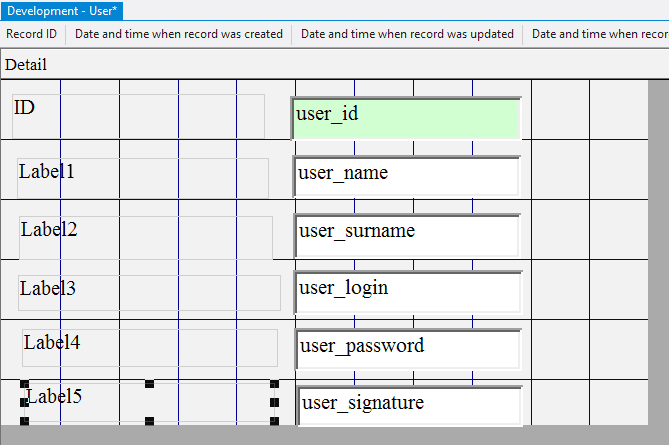Select the Development - User* tab
Image resolution: width=669 pixels, height=445 pixels.
pos(62,10)
